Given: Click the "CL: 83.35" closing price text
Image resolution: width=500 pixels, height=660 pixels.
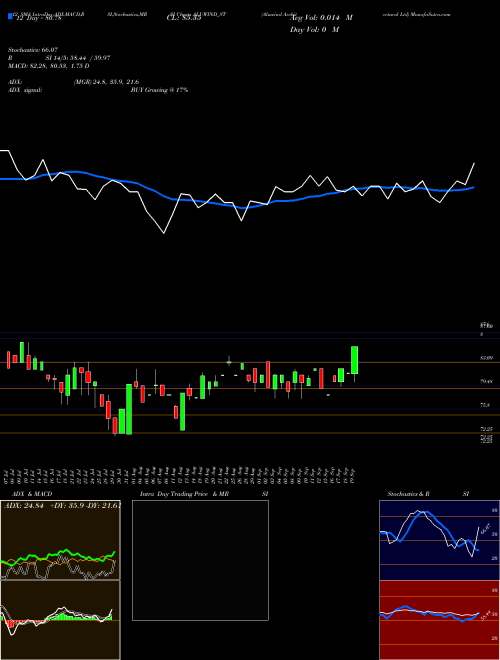Looking at the screenshot, I should [x=184, y=18].
